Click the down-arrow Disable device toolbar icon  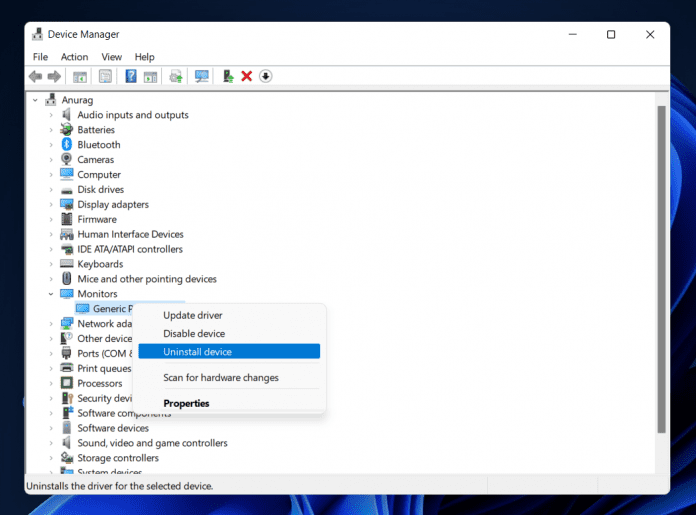(x=265, y=76)
